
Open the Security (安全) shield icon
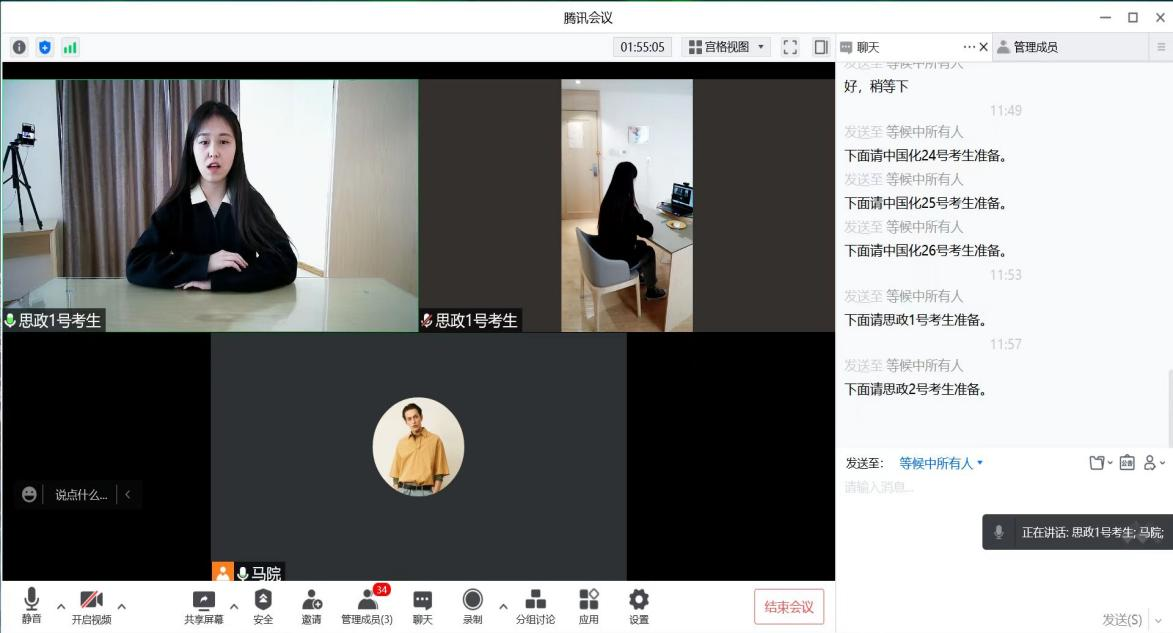[x=263, y=605]
